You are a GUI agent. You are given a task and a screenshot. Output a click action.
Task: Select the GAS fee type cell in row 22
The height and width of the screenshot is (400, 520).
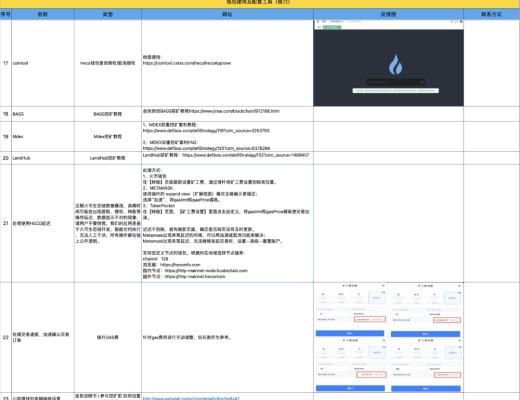(108, 337)
